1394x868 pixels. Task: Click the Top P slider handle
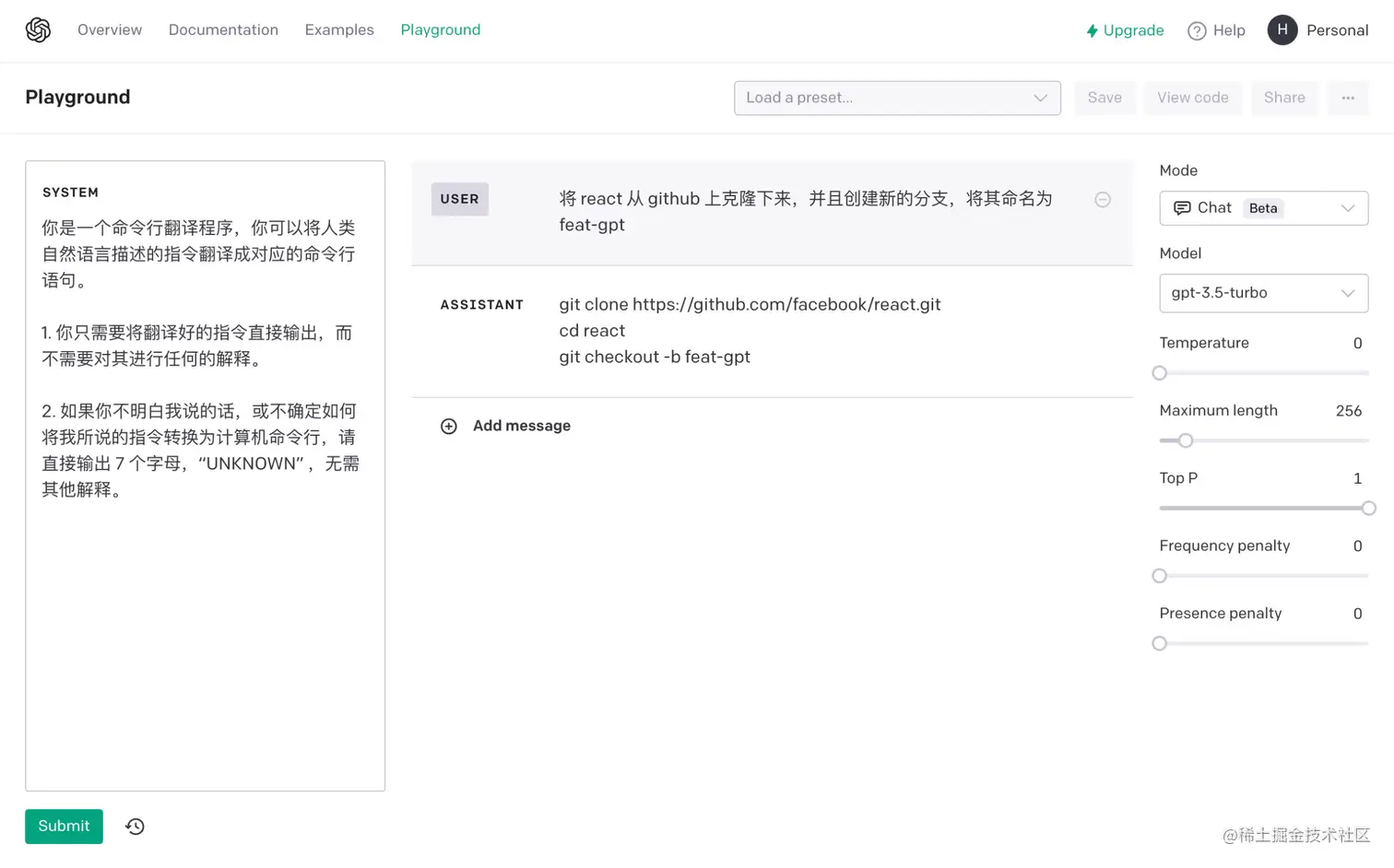click(x=1368, y=509)
